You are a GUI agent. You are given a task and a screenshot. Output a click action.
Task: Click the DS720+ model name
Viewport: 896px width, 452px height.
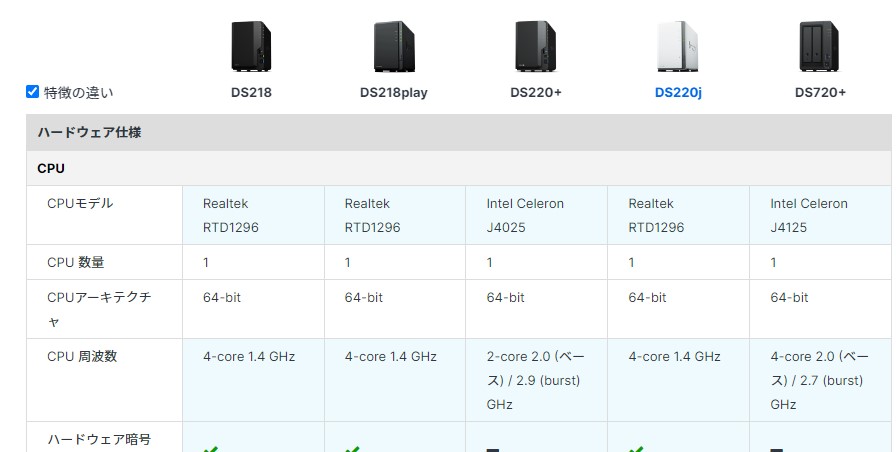point(820,93)
